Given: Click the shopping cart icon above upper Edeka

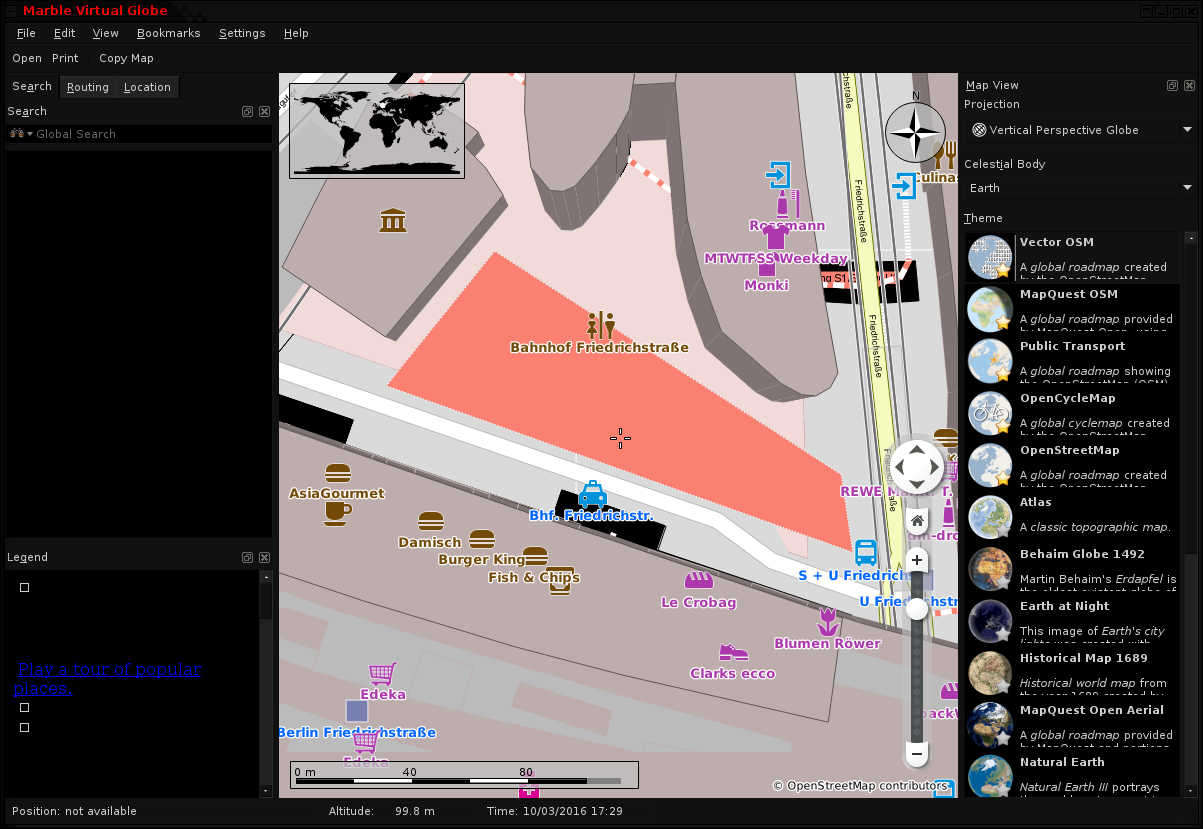Looking at the screenshot, I should [382, 674].
